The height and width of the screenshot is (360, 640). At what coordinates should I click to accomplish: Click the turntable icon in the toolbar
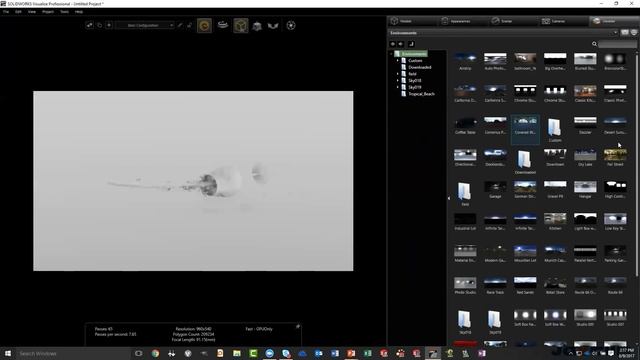click(222, 25)
